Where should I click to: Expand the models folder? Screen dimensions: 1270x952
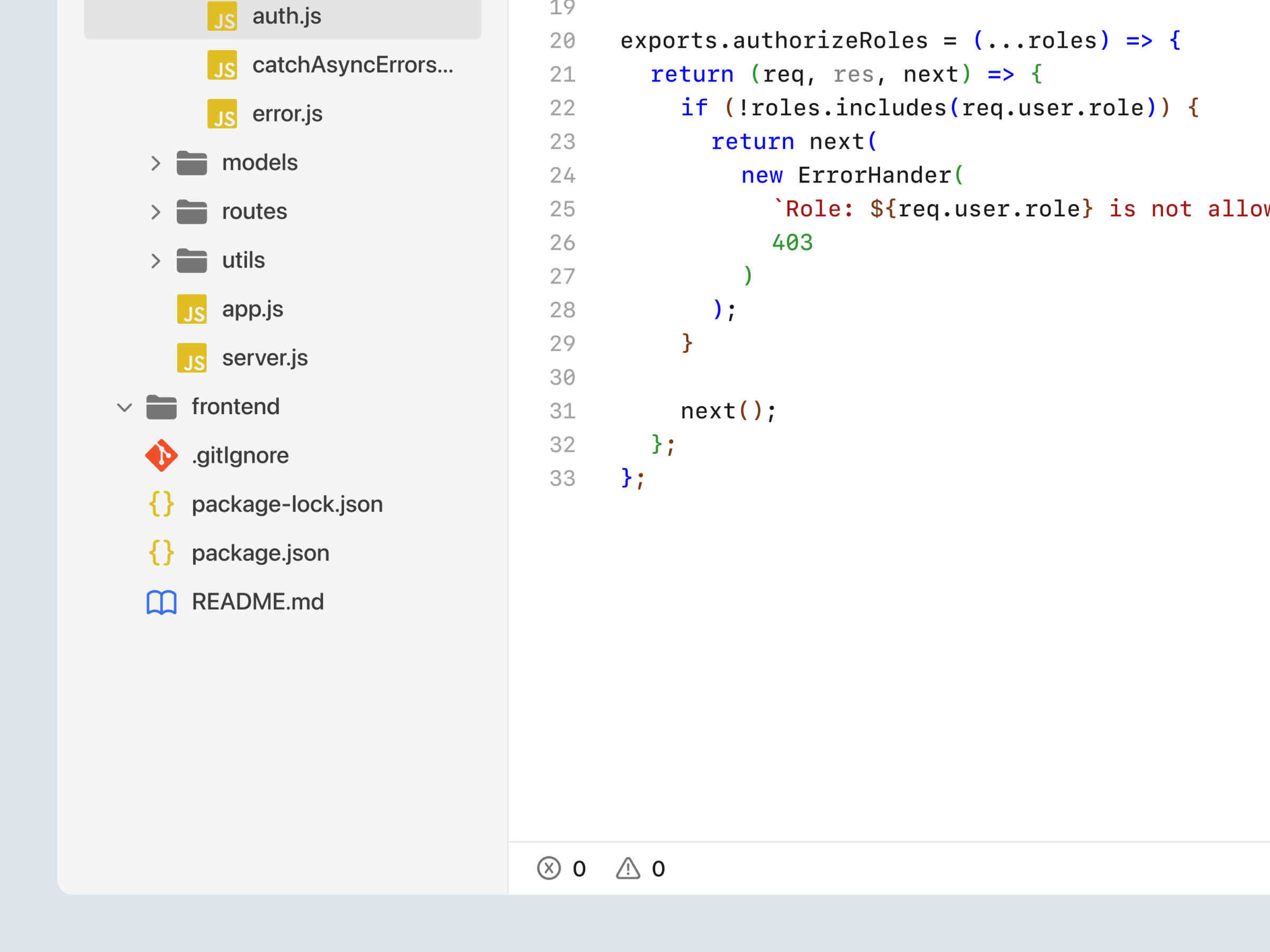click(155, 163)
